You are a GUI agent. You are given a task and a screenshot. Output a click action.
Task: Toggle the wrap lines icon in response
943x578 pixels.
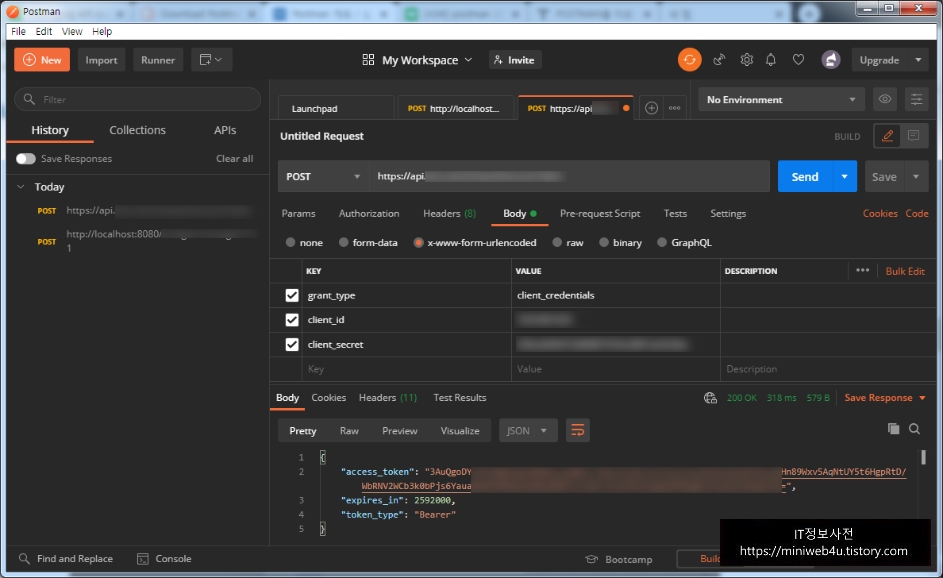577,430
